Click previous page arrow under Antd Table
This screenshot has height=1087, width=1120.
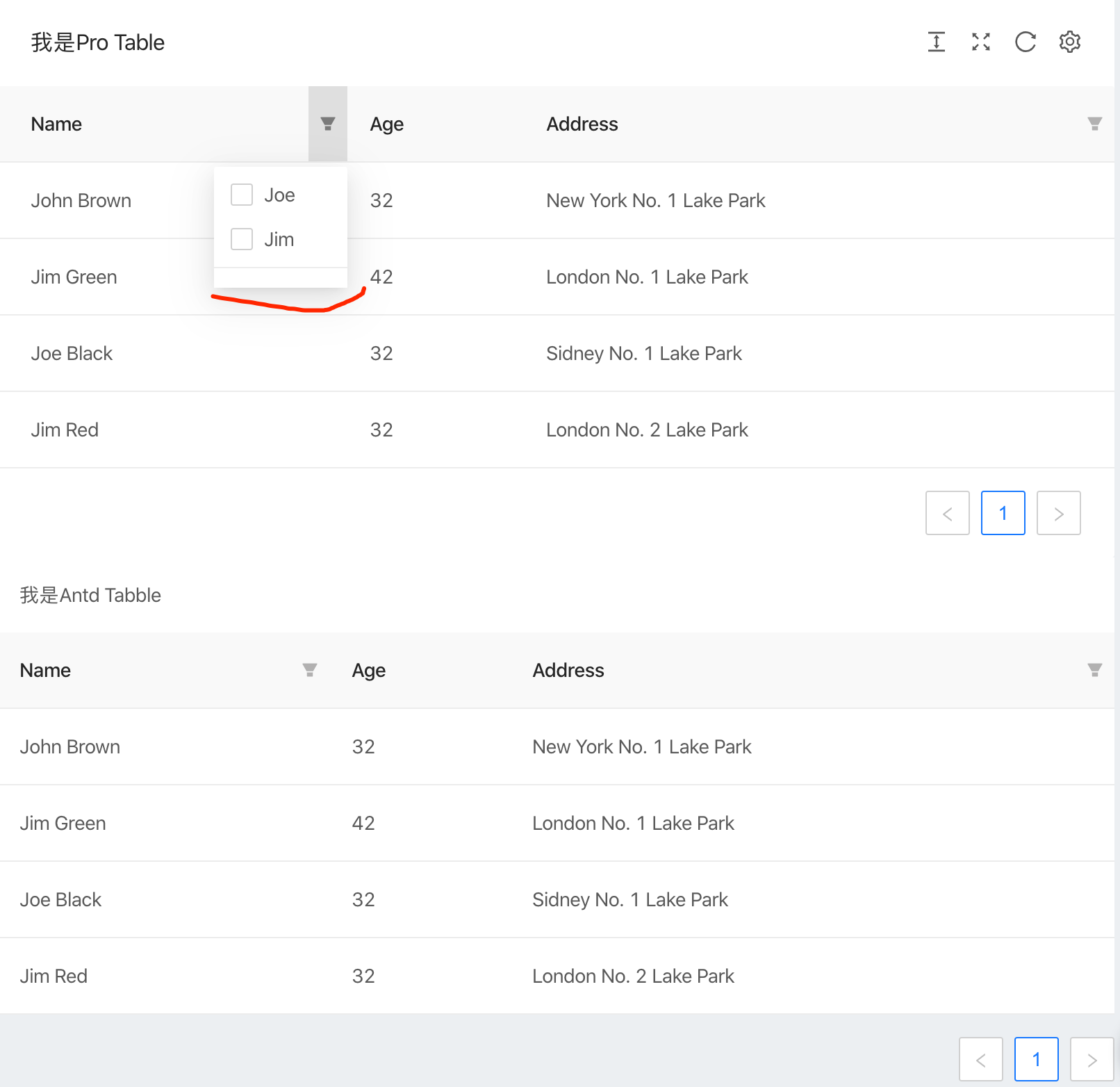980,1059
